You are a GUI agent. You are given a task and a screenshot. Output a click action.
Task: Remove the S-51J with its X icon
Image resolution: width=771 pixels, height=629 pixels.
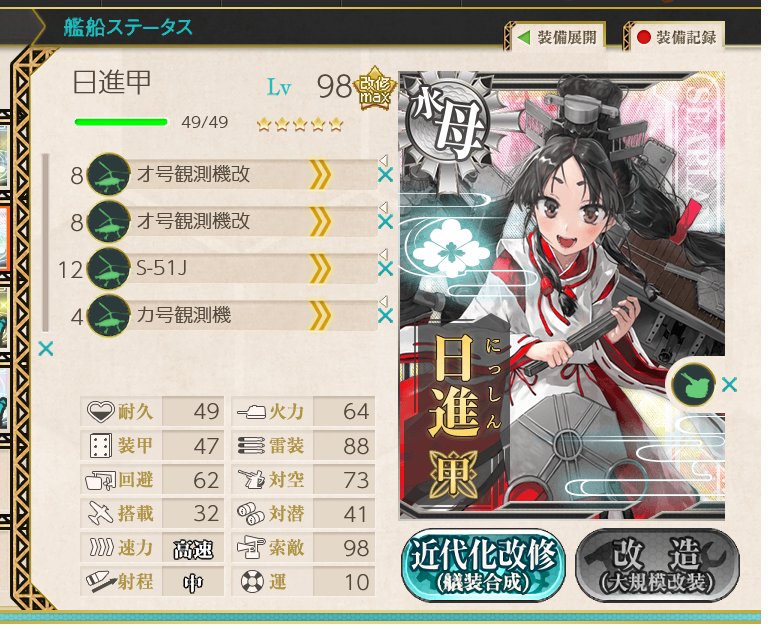(x=386, y=269)
